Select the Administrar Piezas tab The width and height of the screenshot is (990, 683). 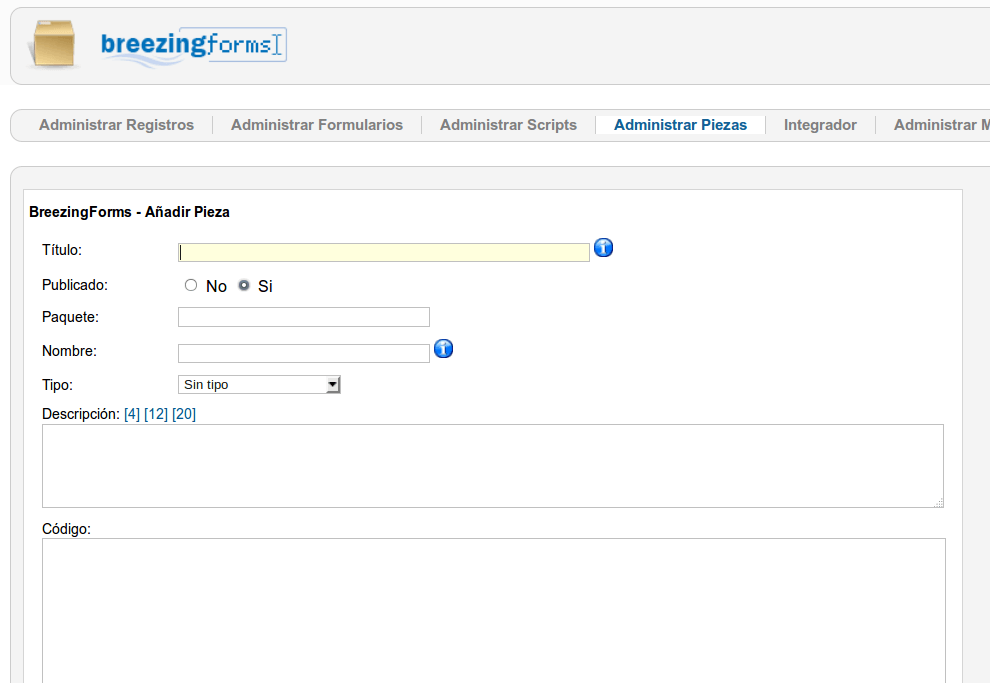pyautogui.click(x=681, y=125)
